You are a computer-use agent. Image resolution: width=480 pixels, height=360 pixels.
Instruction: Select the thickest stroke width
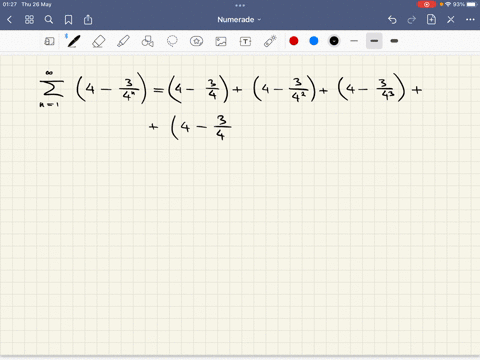click(x=394, y=41)
